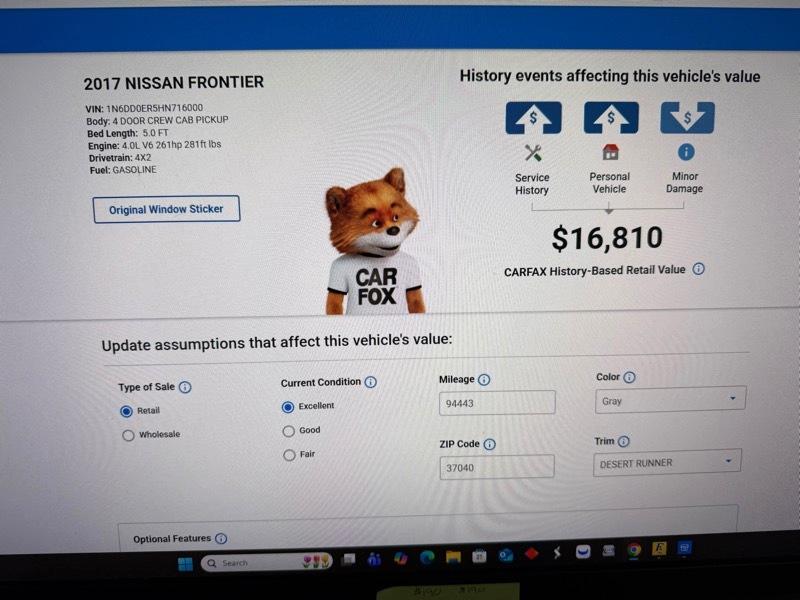Open info for CARFAX History-Based Retail Value
This screenshot has height=600, width=800.
coord(698,269)
